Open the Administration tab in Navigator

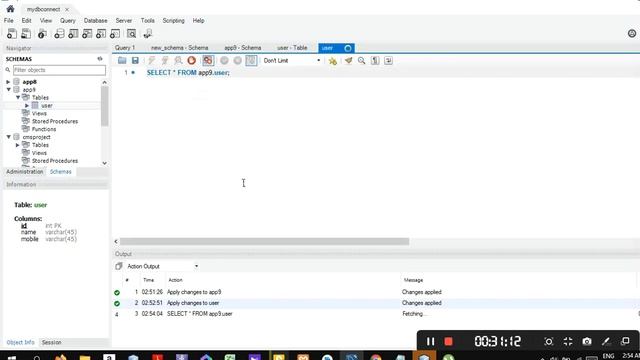(24, 172)
